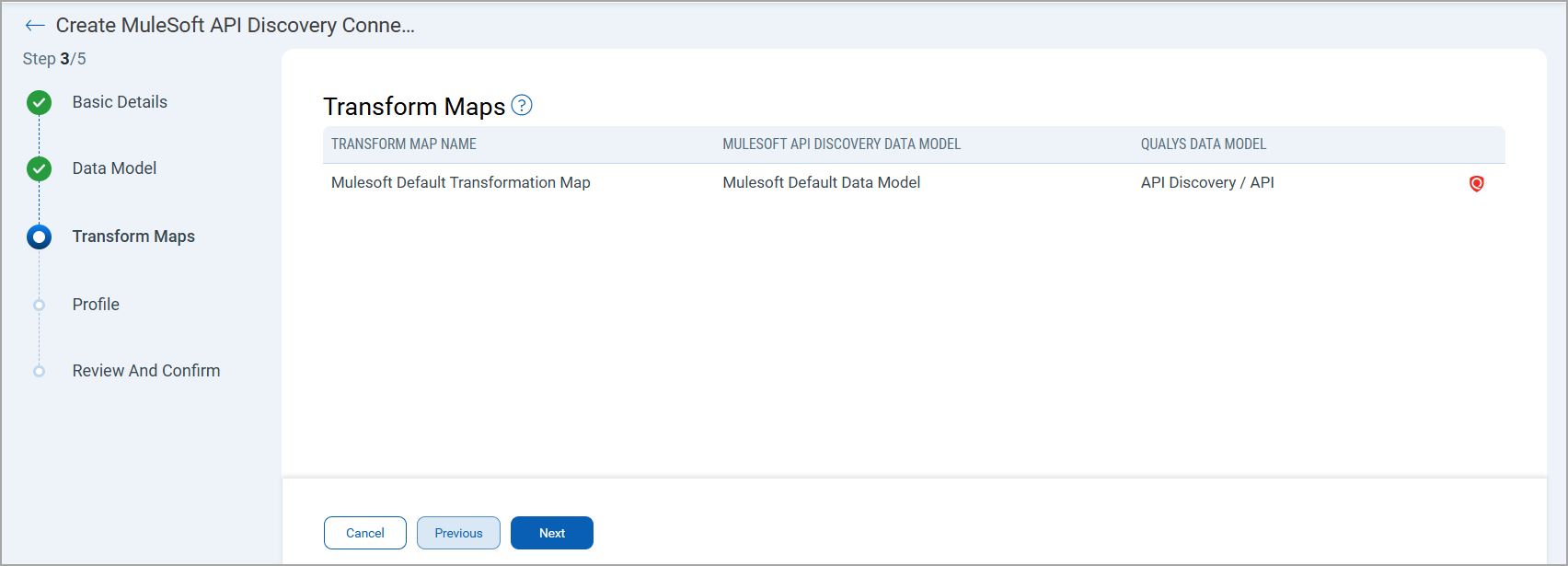Image resolution: width=1568 pixels, height=566 pixels.
Task: Click the TRANSFORM MAP NAME column header
Action: pyautogui.click(x=404, y=144)
